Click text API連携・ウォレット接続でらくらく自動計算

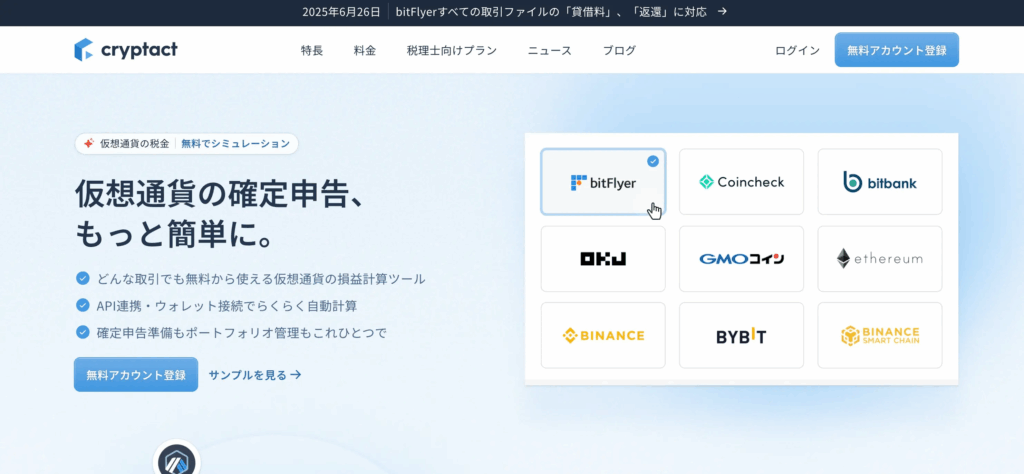tap(227, 306)
